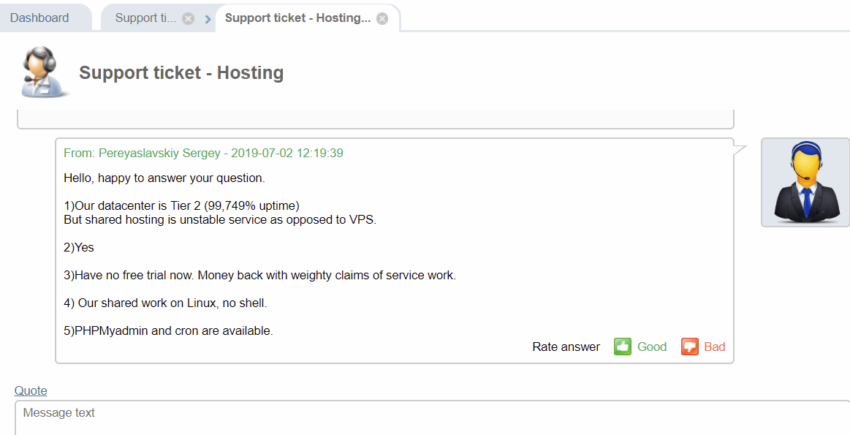Click the Hello, happy to answer line

point(164,178)
